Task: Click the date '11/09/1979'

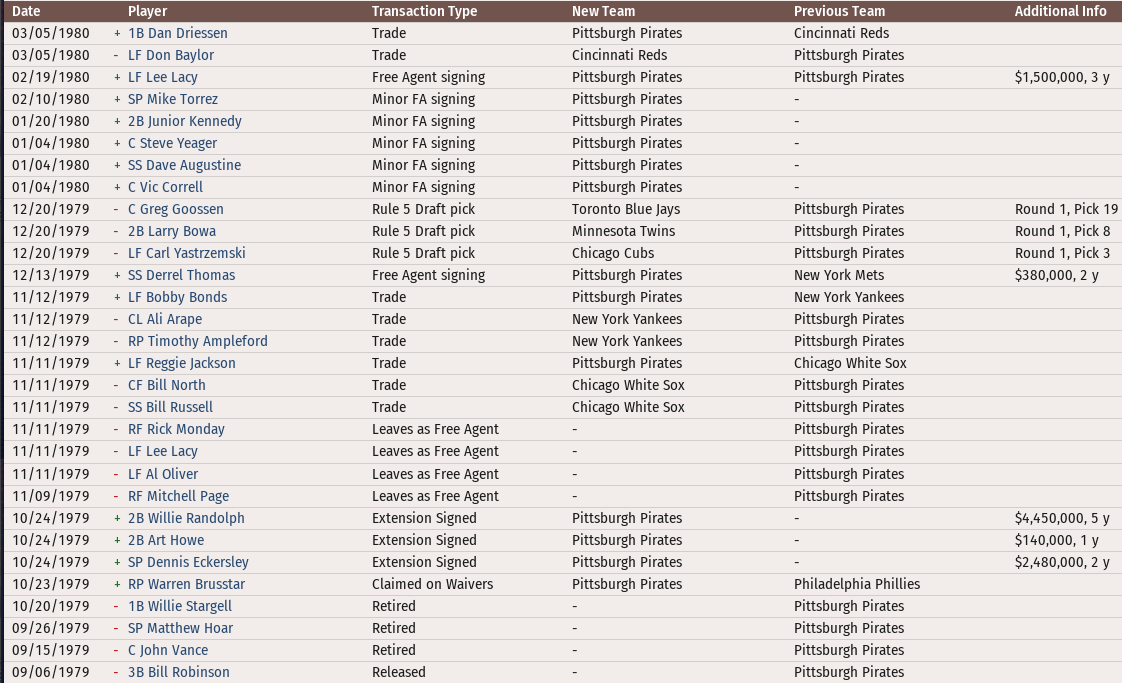Action: [x=51, y=496]
